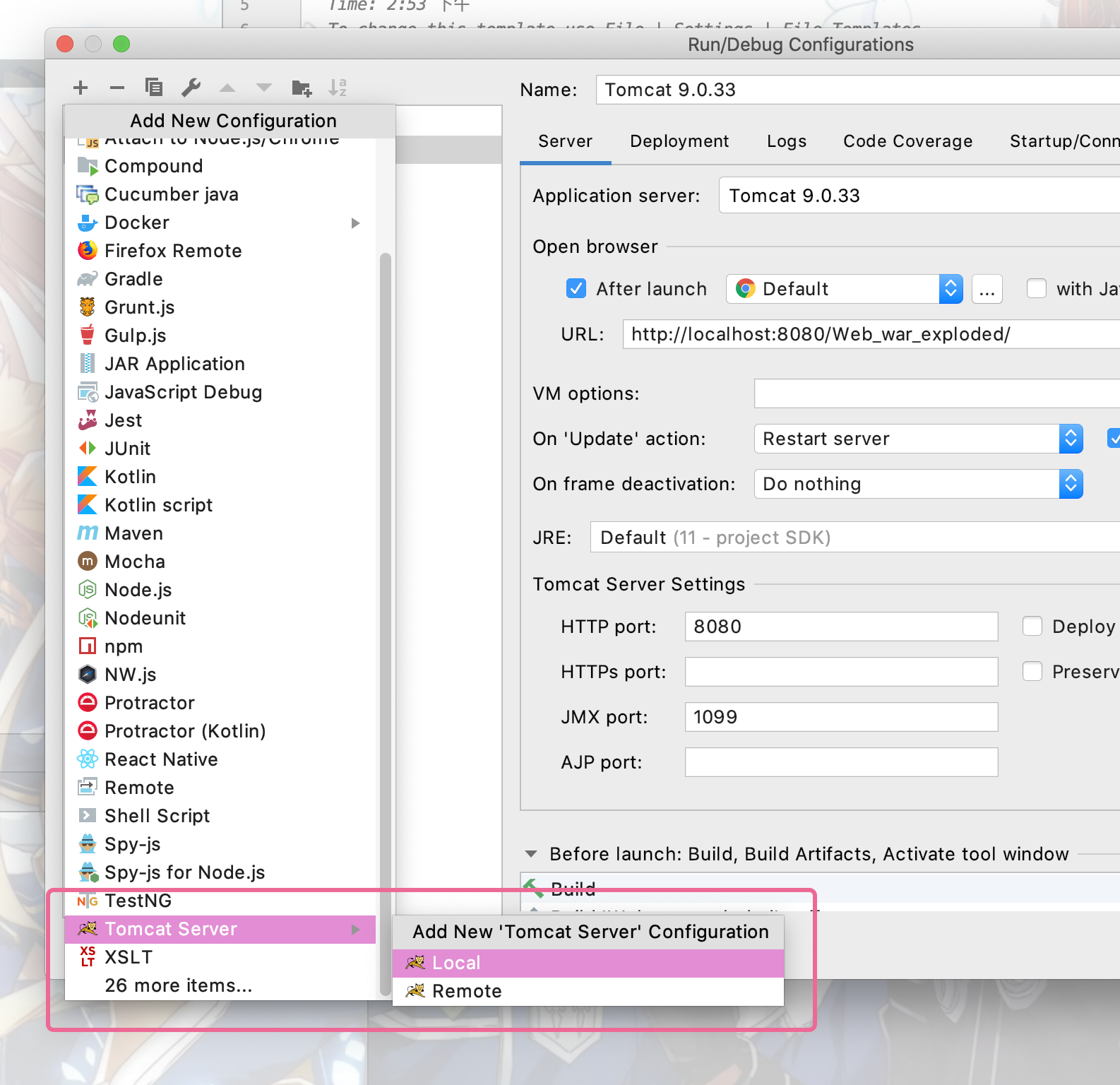The height and width of the screenshot is (1085, 1120).
Task: Select the Kotlin entry
Action: click(x=220, y=477)
